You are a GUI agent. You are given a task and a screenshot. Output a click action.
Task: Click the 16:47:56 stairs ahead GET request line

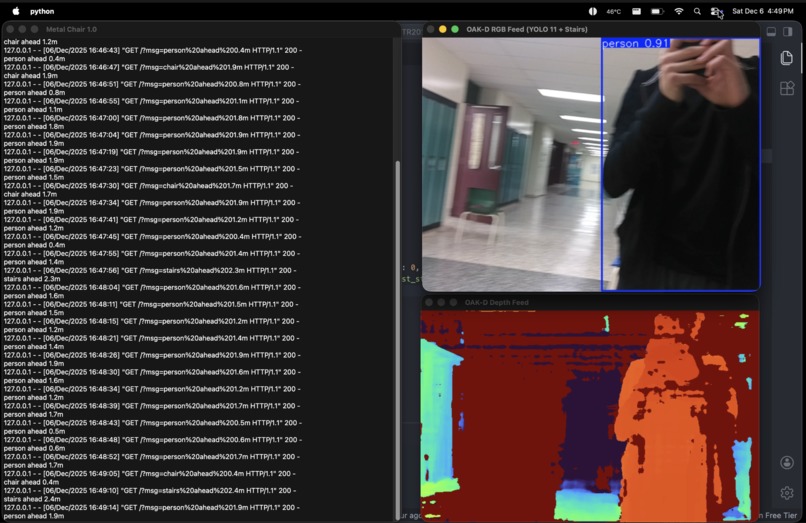coord(150,270)
